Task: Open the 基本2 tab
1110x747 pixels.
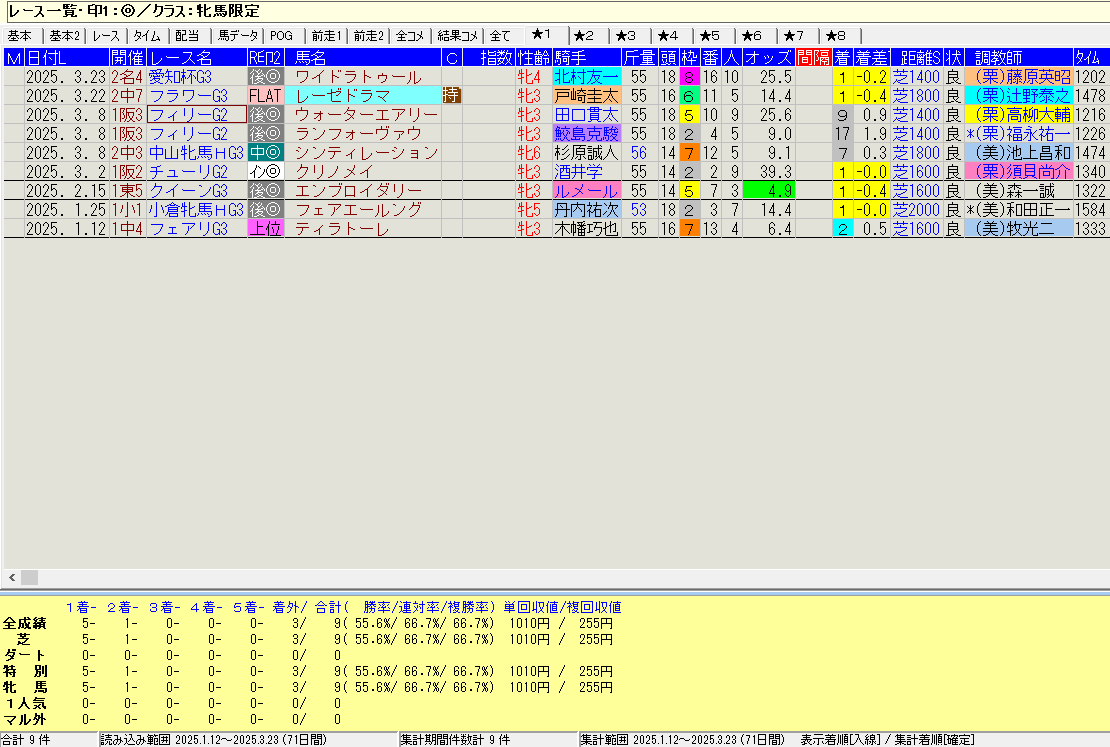Action: [64, 36]
